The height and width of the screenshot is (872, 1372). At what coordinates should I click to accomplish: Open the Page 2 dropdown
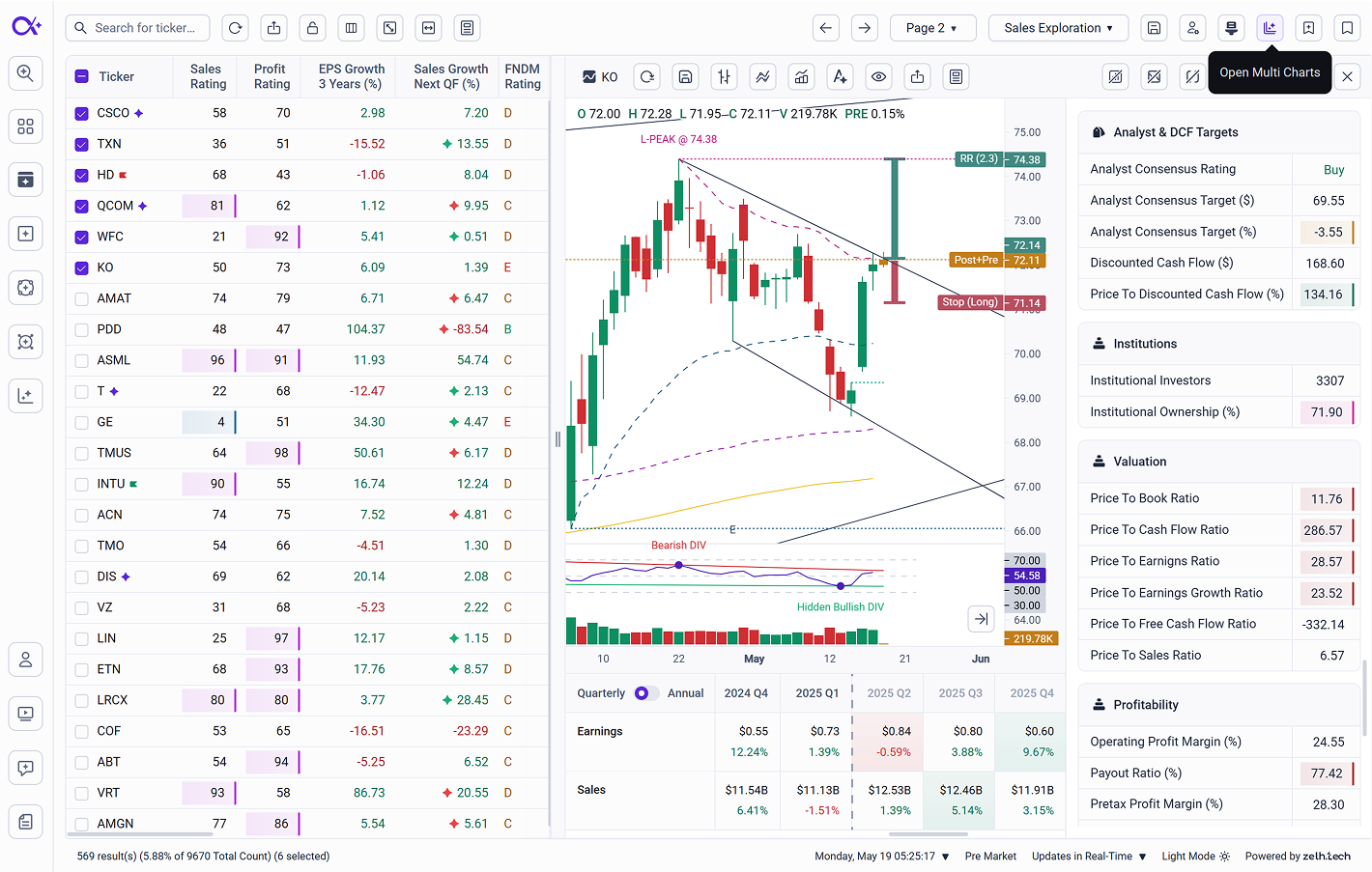coord(932,28)
